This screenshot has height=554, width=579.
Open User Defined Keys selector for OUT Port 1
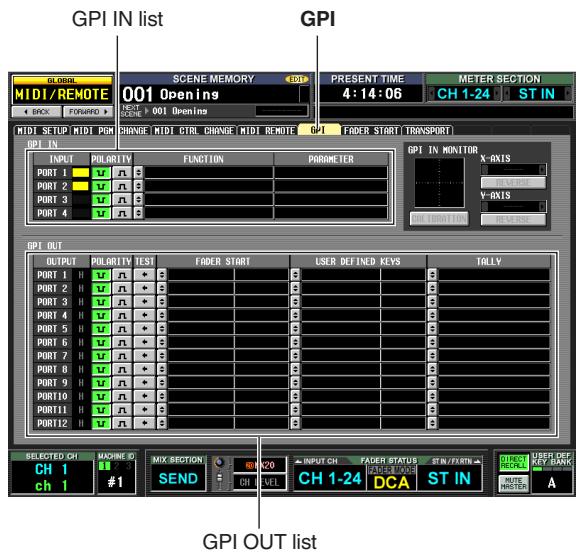(295, 275)
